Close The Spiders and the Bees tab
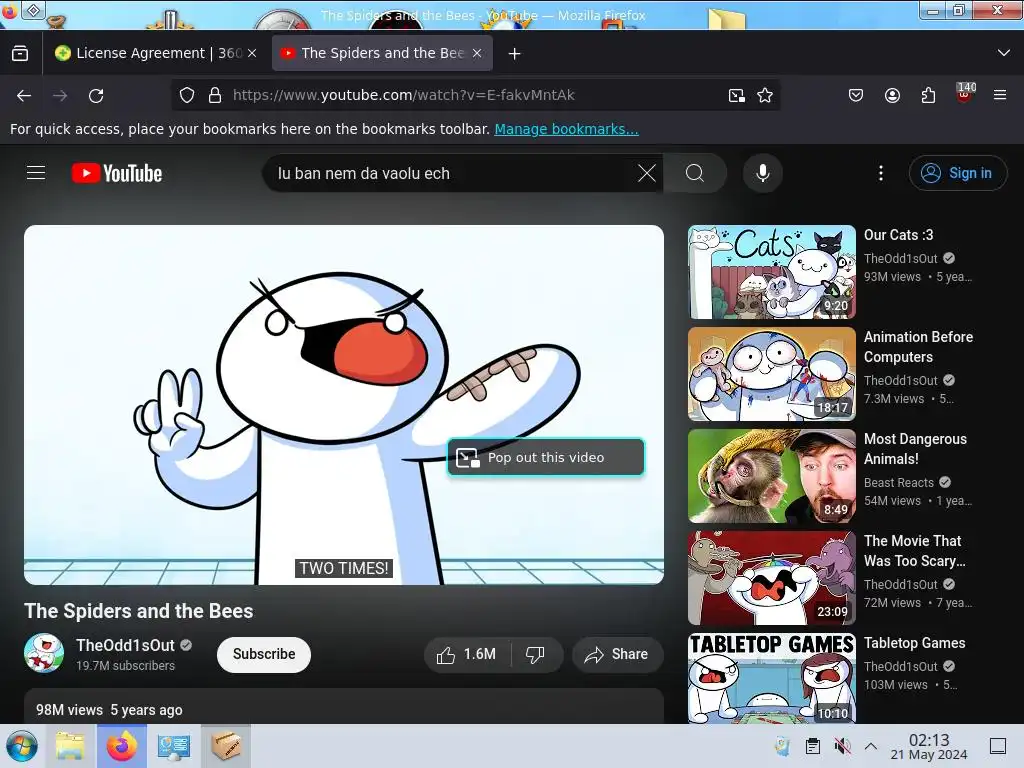The image size is (1024, 768). 477,54
